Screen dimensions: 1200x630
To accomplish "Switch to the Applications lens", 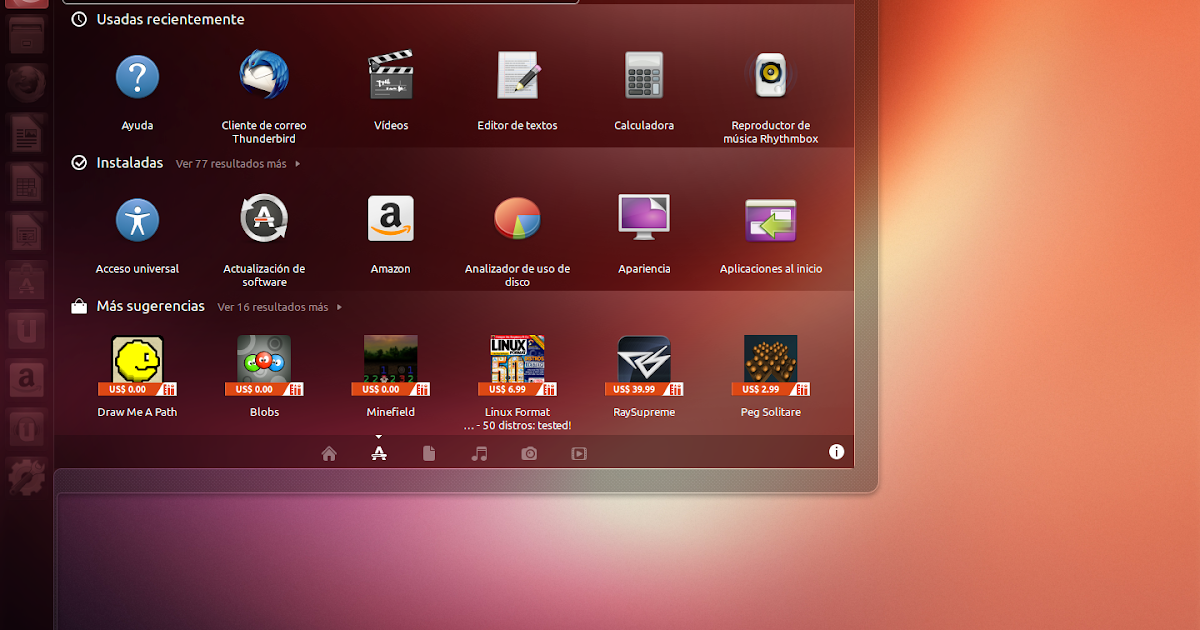I will 379,454.
